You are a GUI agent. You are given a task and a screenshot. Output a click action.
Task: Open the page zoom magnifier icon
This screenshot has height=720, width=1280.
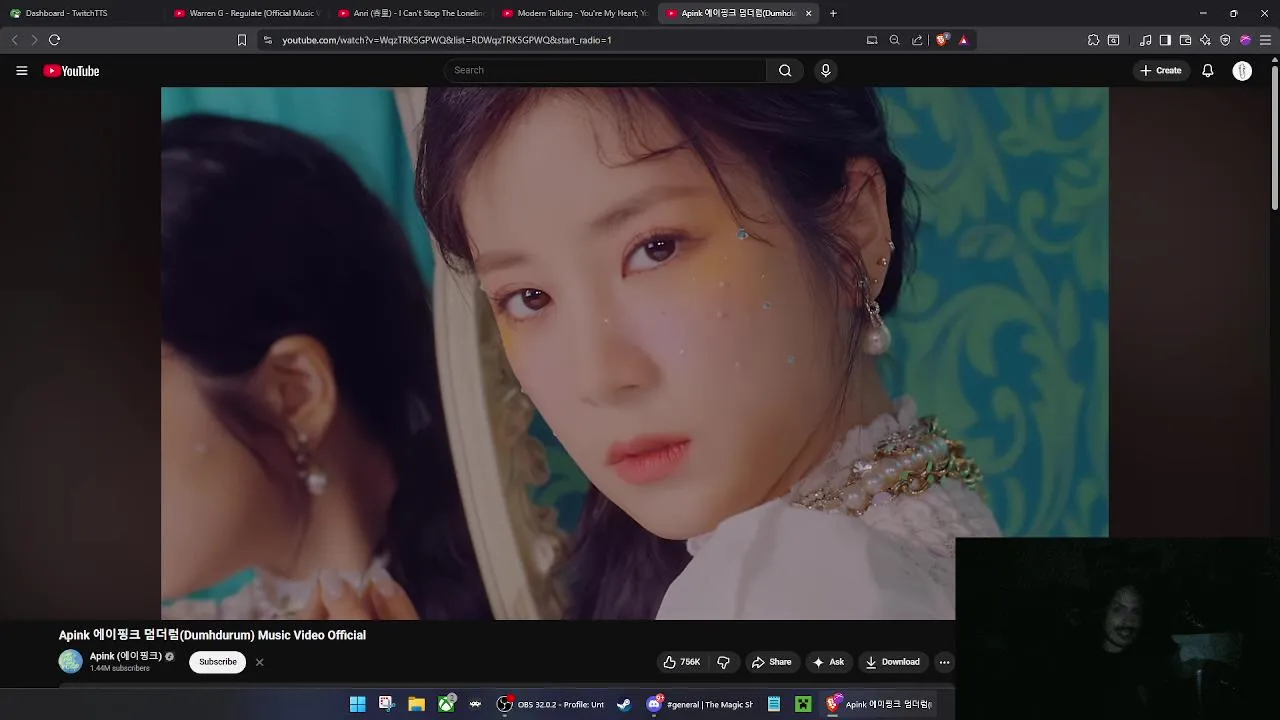tap(894, 40)
